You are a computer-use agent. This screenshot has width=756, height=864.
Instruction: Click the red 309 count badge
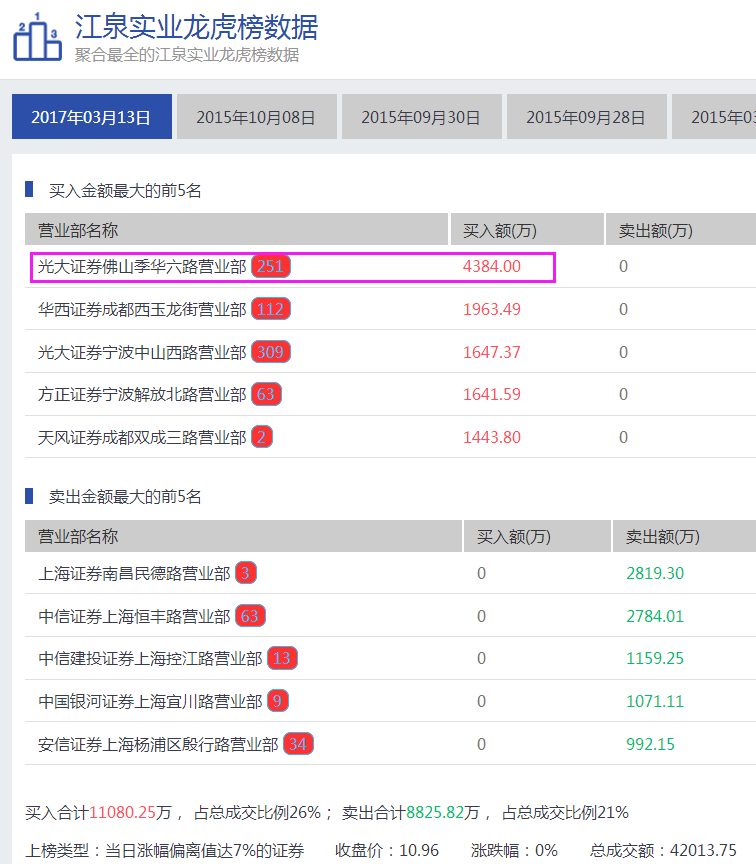[271, 352]
